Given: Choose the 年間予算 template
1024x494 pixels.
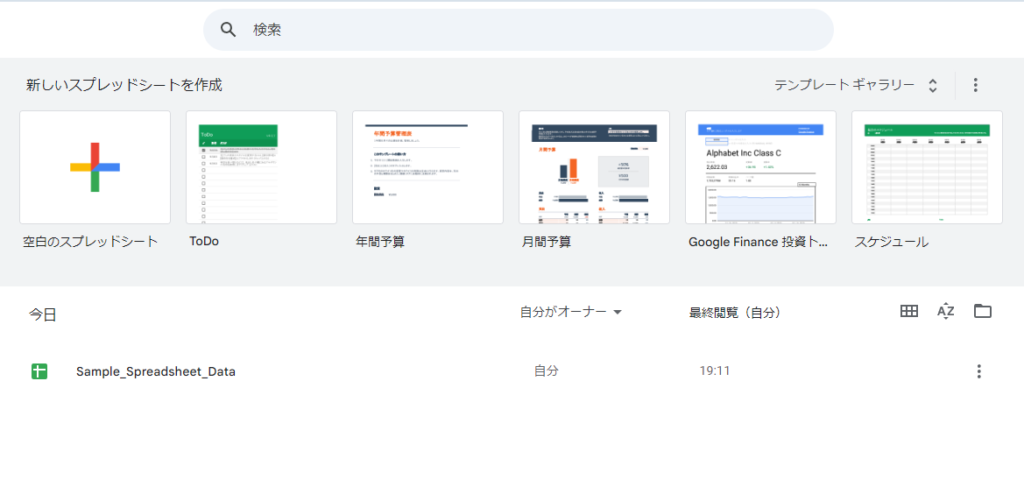Looking at the screenshot, I should pos(427,167).
